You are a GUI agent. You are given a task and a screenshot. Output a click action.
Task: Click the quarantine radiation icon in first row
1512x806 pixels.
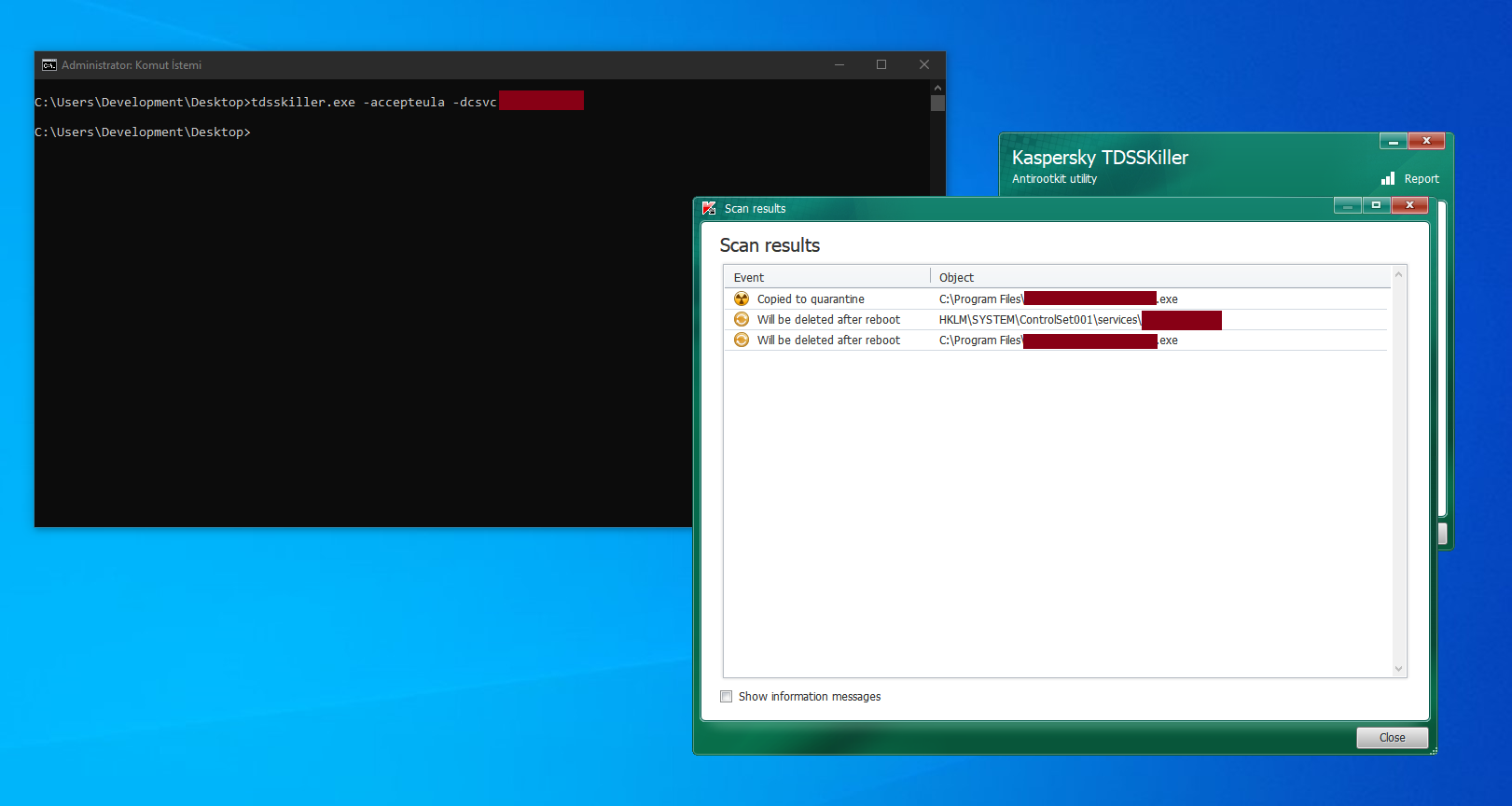pyautogui.click(x=742, y=299)
